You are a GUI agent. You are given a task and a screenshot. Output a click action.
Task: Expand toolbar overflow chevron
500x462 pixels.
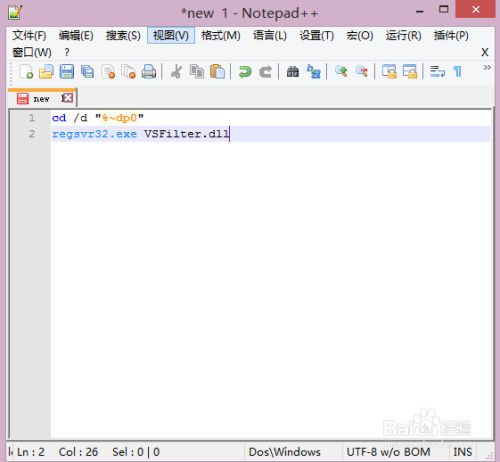[487, 68]
